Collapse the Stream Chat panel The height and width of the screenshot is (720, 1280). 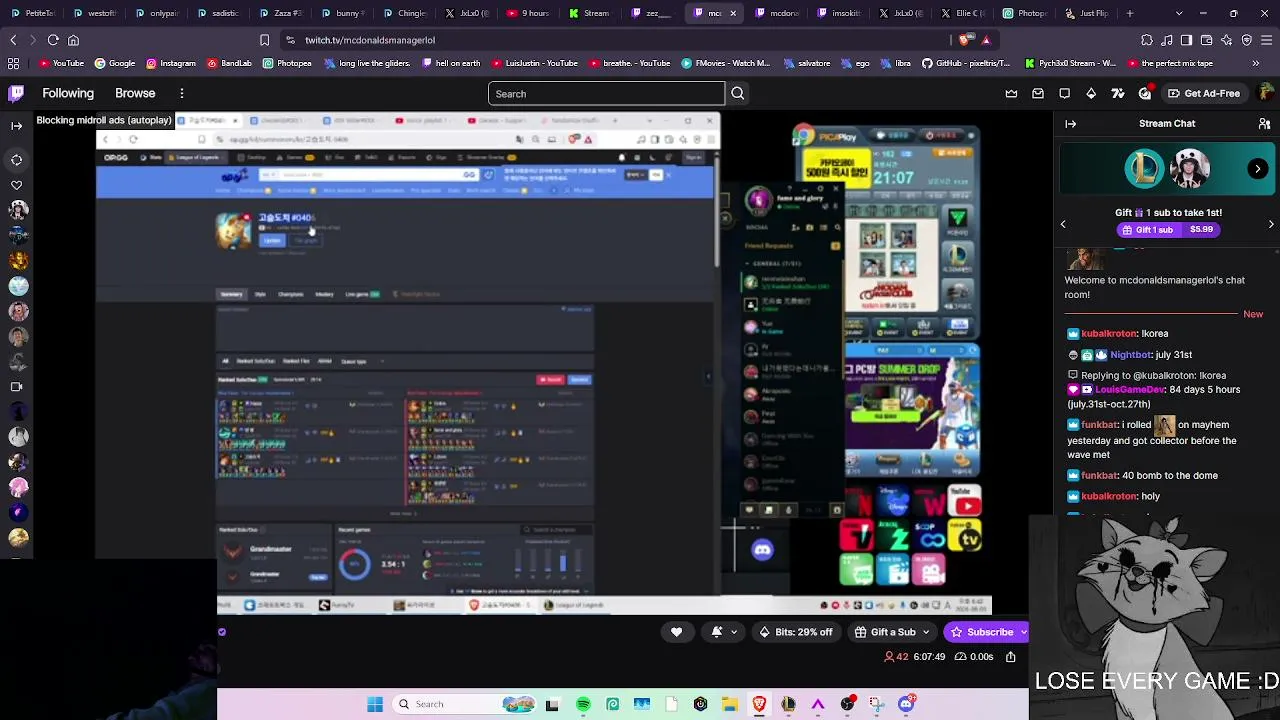[x=1071, y=124]
